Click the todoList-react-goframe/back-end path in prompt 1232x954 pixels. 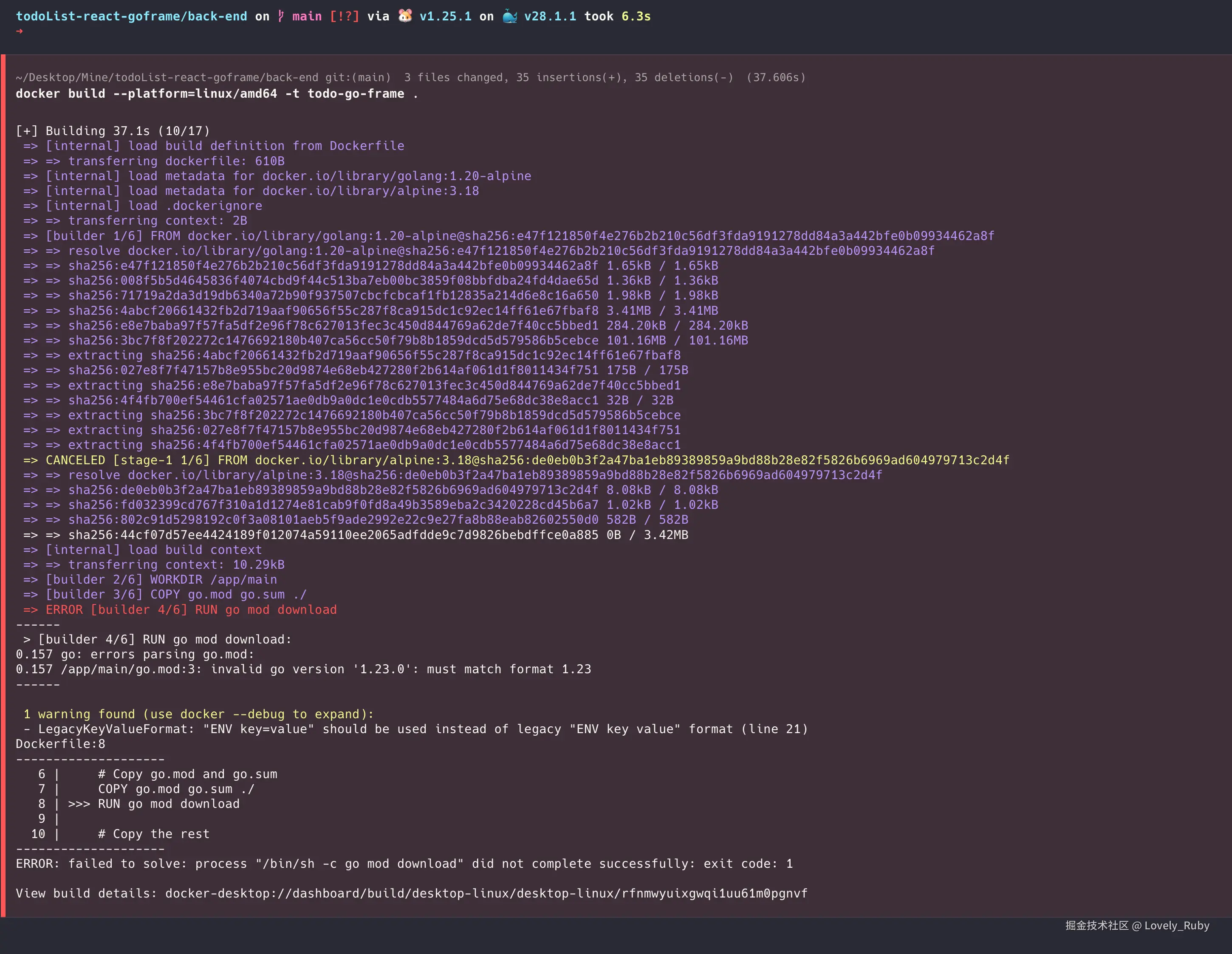[x=131, y=17]
